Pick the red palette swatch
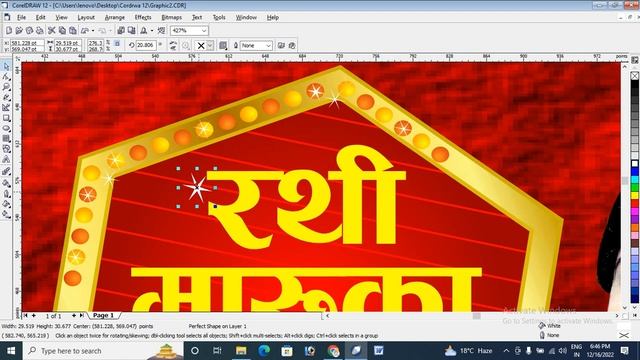 635,204
